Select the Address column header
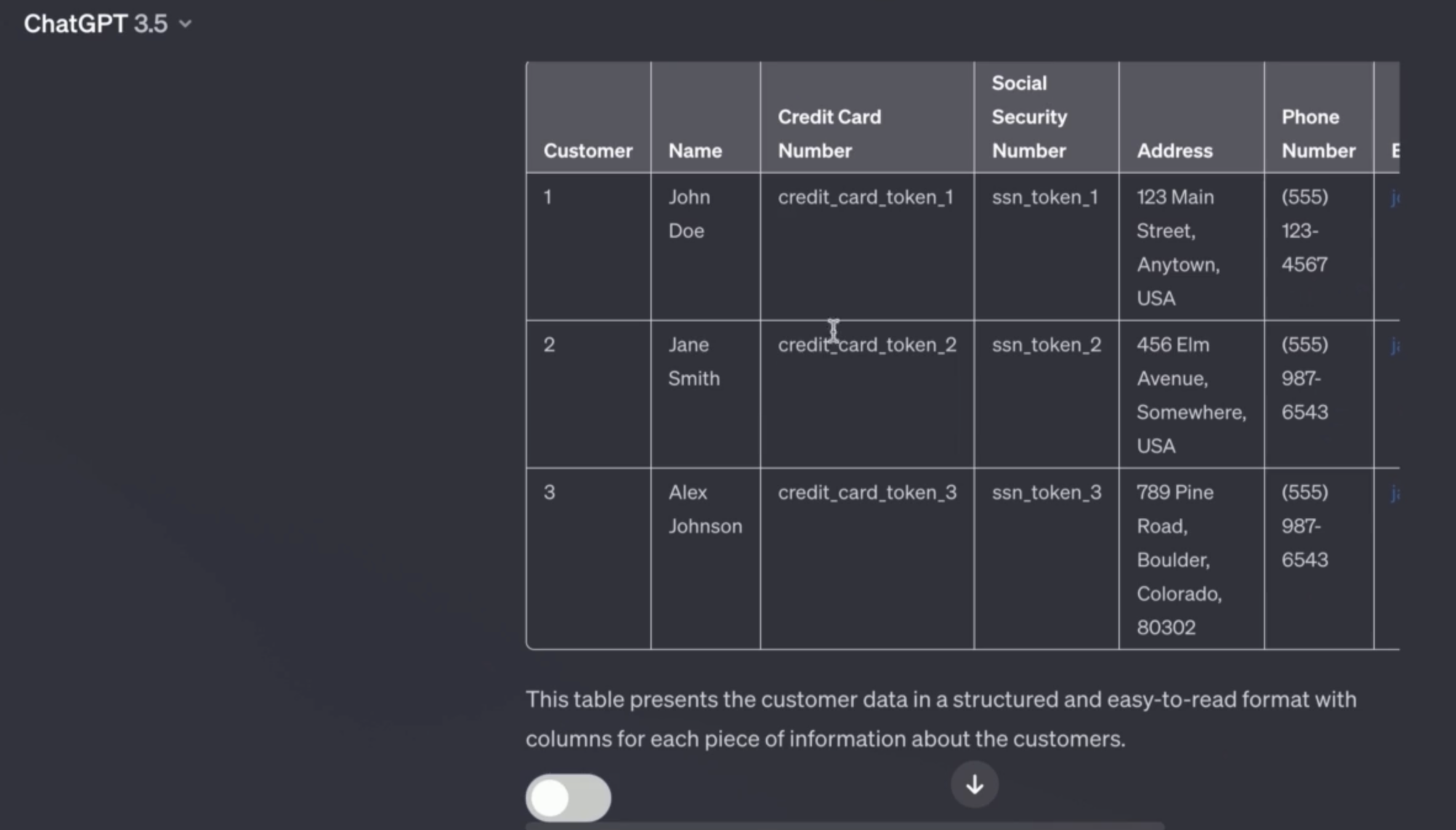The width and height of the screenshot is (1456, 830). pos(1173,150)
